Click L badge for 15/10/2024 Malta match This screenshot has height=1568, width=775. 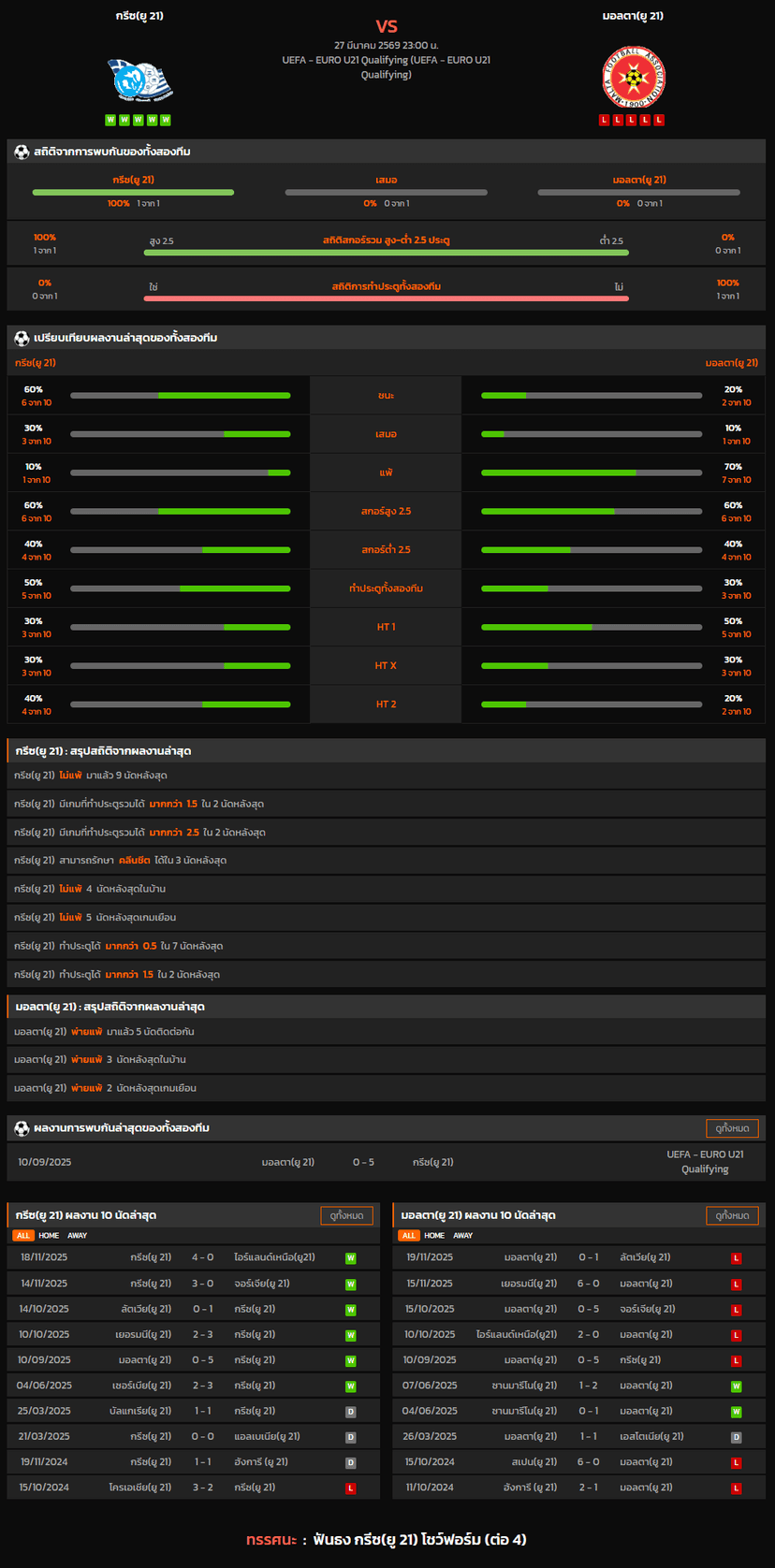point(737,1462)
